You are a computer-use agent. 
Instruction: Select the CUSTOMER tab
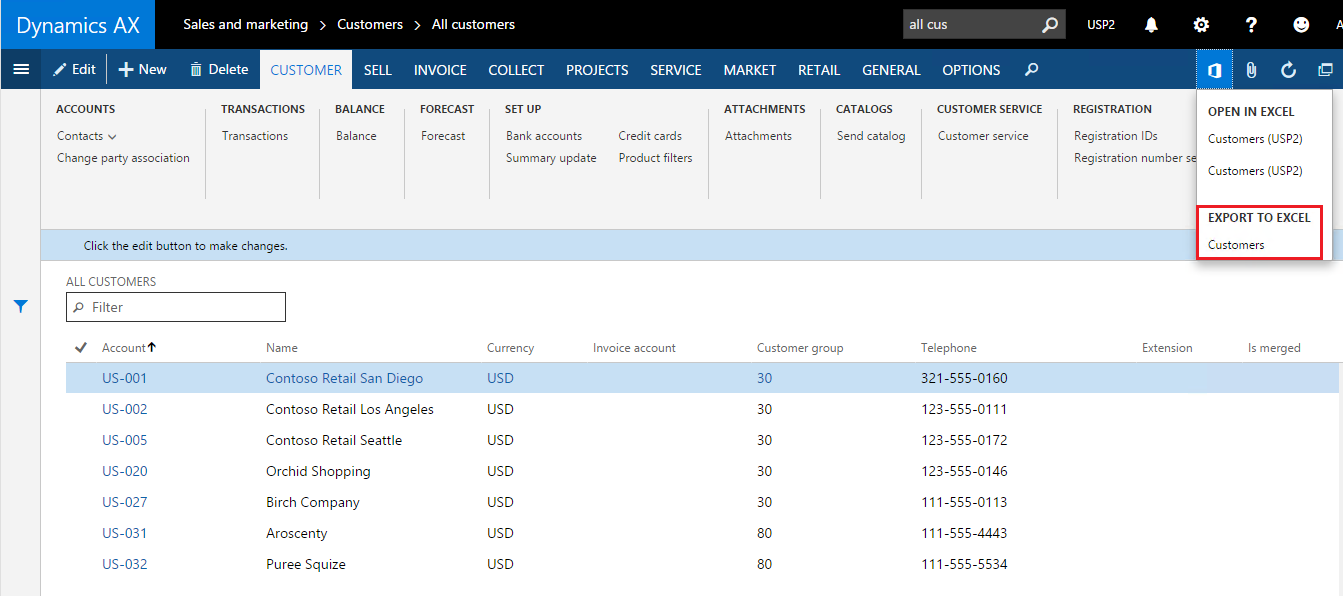(306, 70)
